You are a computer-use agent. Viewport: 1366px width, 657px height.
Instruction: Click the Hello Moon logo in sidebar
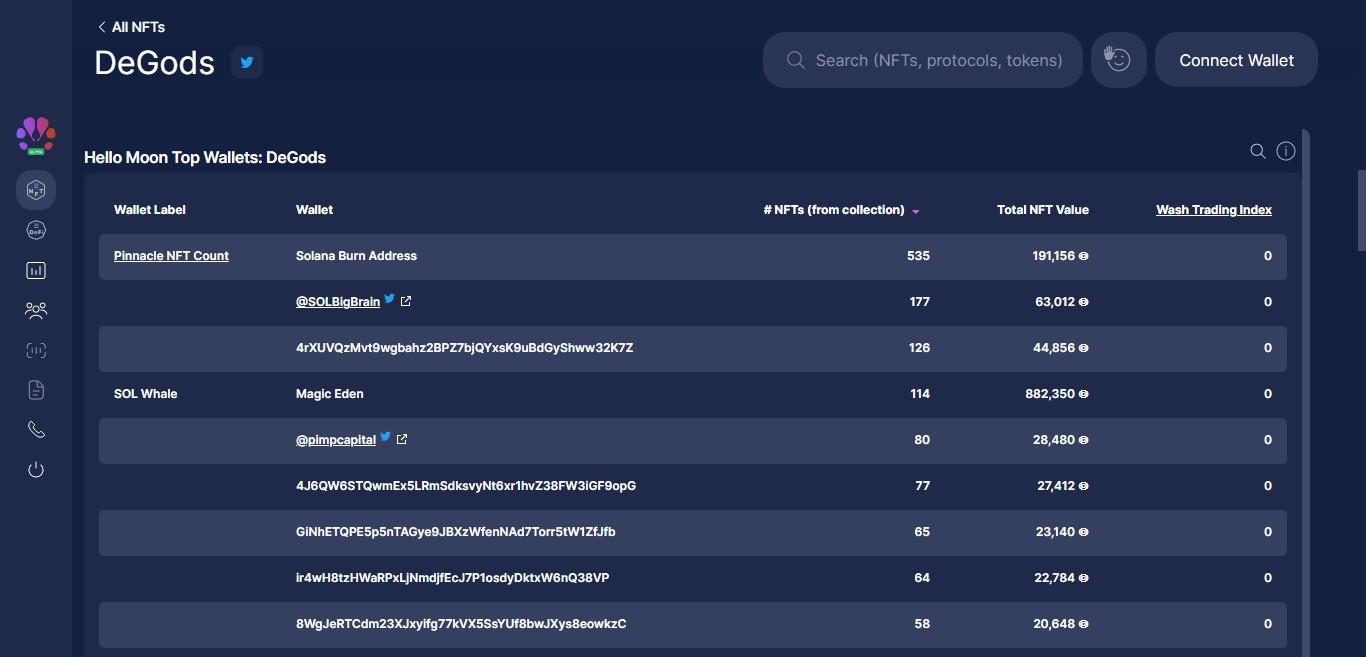click(36, 135)
